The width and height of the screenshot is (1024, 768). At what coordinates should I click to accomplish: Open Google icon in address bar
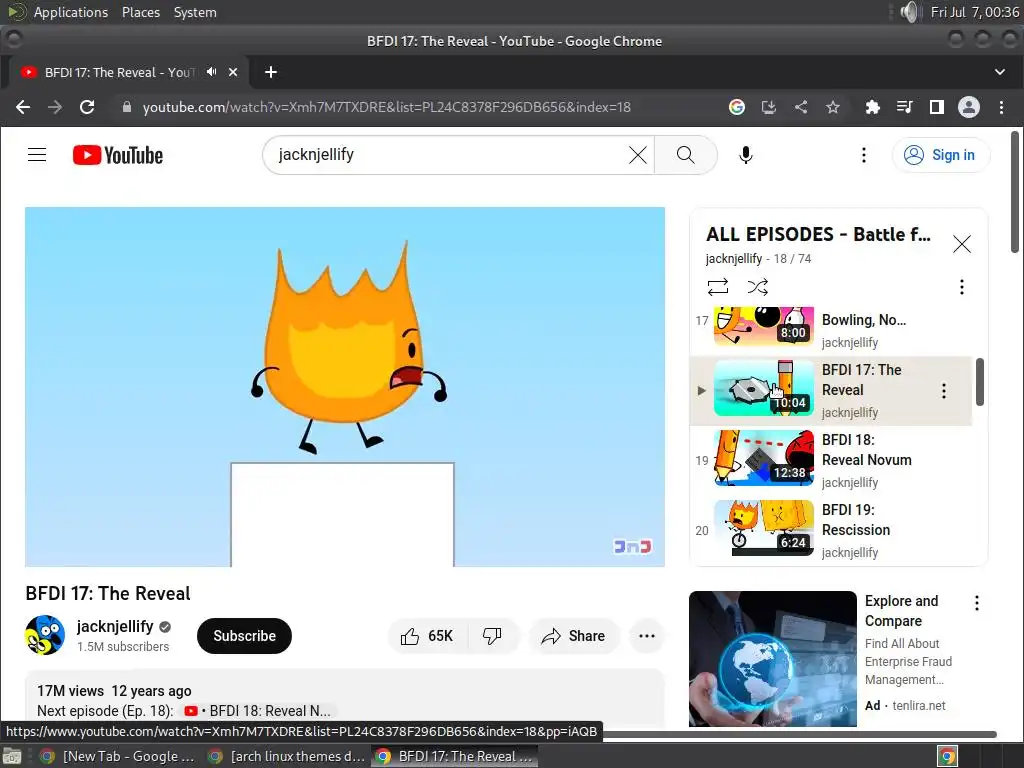coord(737,107)
